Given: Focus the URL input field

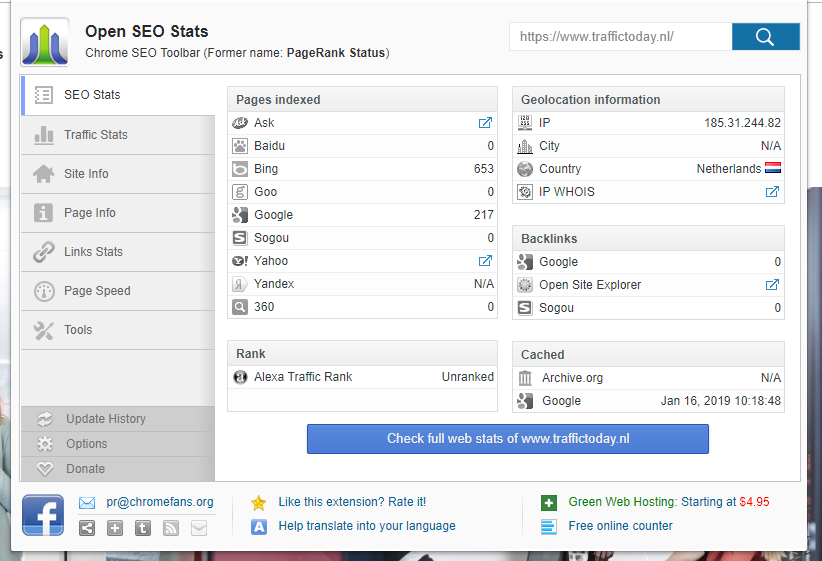Looking at the screenshot, I should [620, 37].
